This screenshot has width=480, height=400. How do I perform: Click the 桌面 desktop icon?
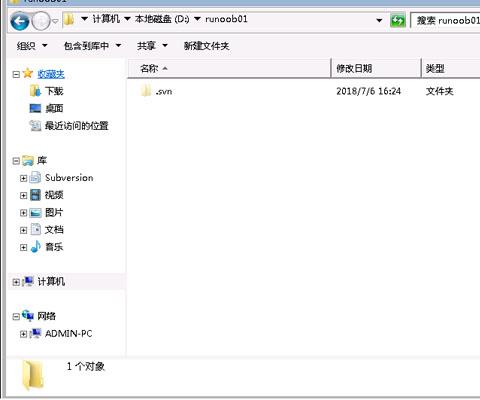[35, 108]
